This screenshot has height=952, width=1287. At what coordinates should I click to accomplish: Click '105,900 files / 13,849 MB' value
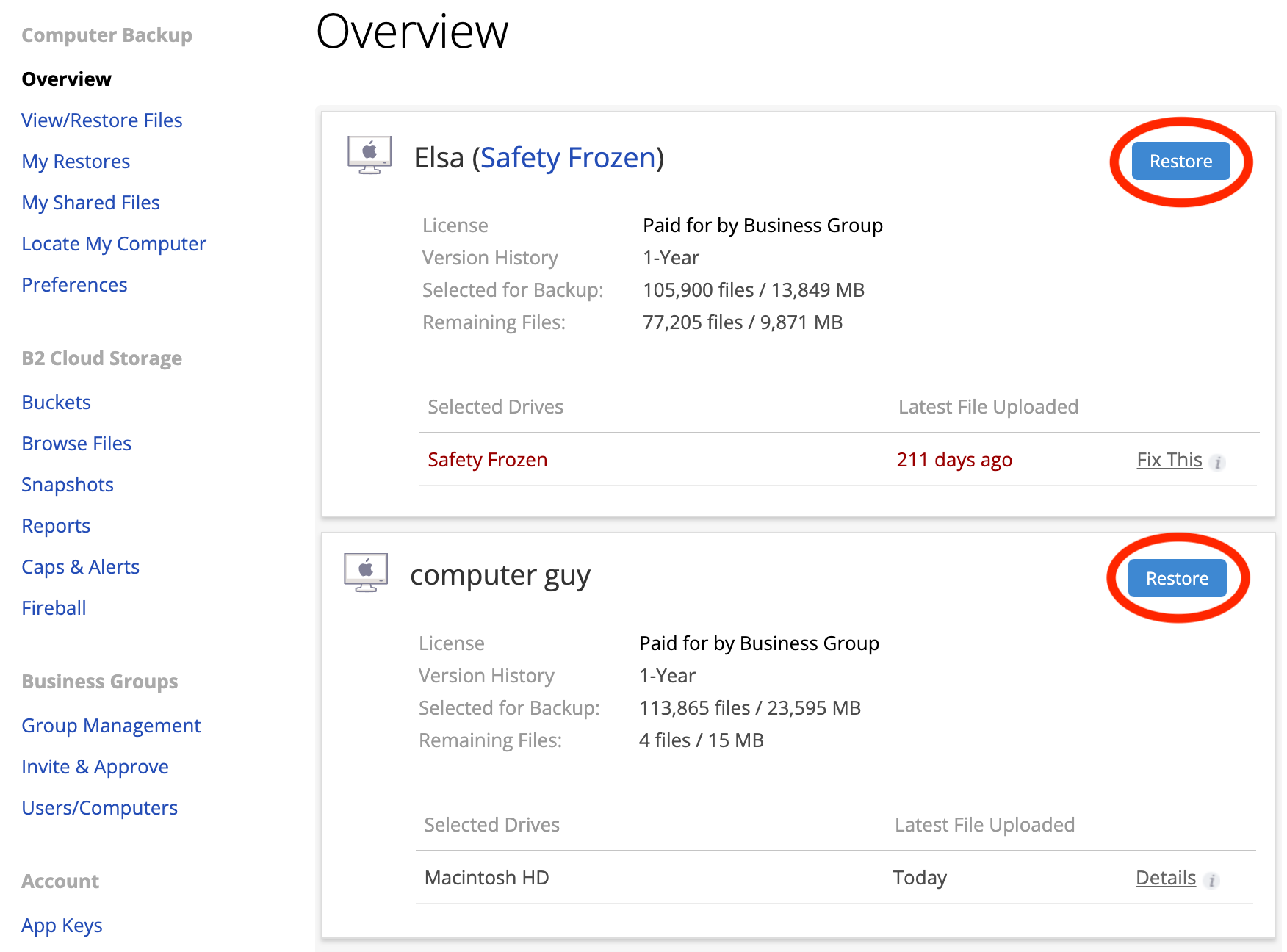coord(754,290)
